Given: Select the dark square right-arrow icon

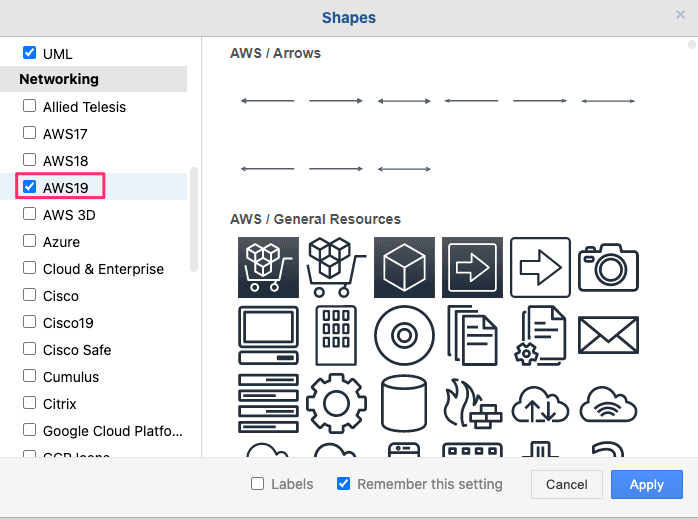Looking at the screenshot, I should click(472, 268).
